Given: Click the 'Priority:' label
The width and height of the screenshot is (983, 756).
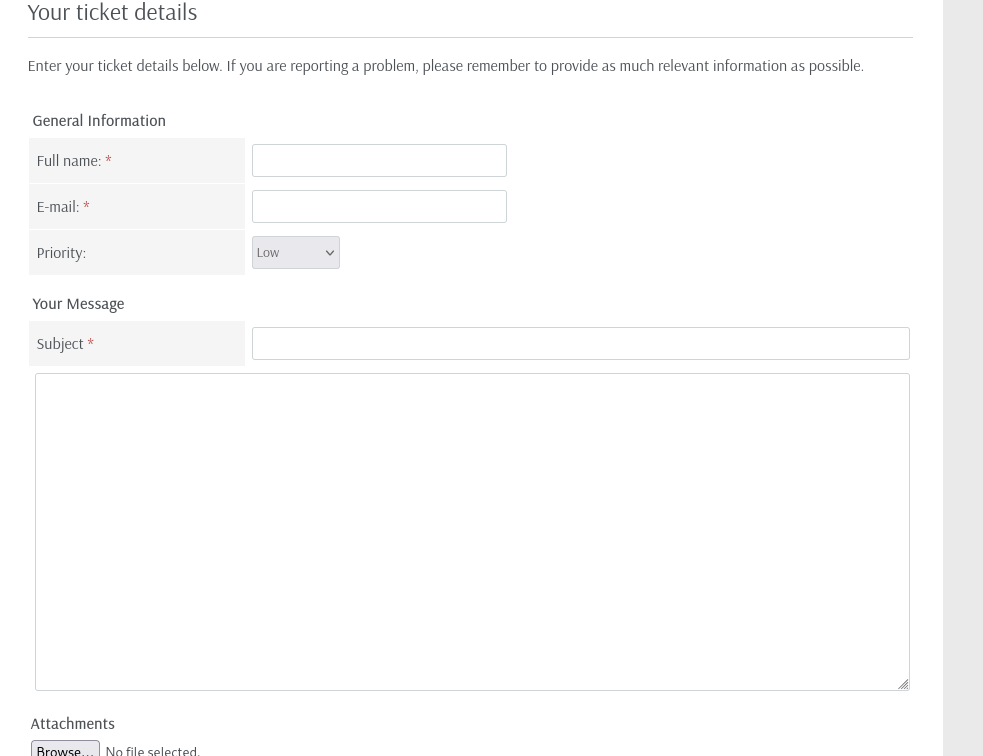Looking at the screenshot, I should pyautogui.click(x=61, y=253).
